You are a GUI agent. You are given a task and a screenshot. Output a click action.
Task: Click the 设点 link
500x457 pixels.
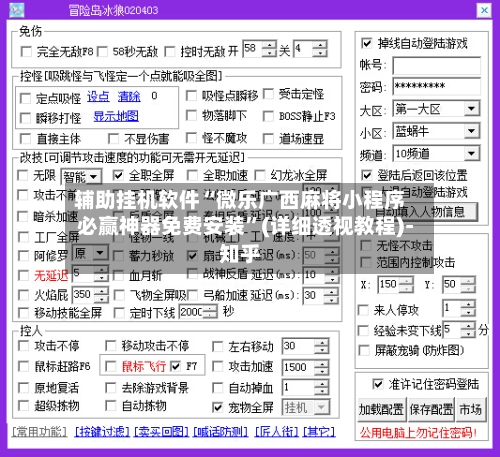pyautogui.click(x=98, y=96)
